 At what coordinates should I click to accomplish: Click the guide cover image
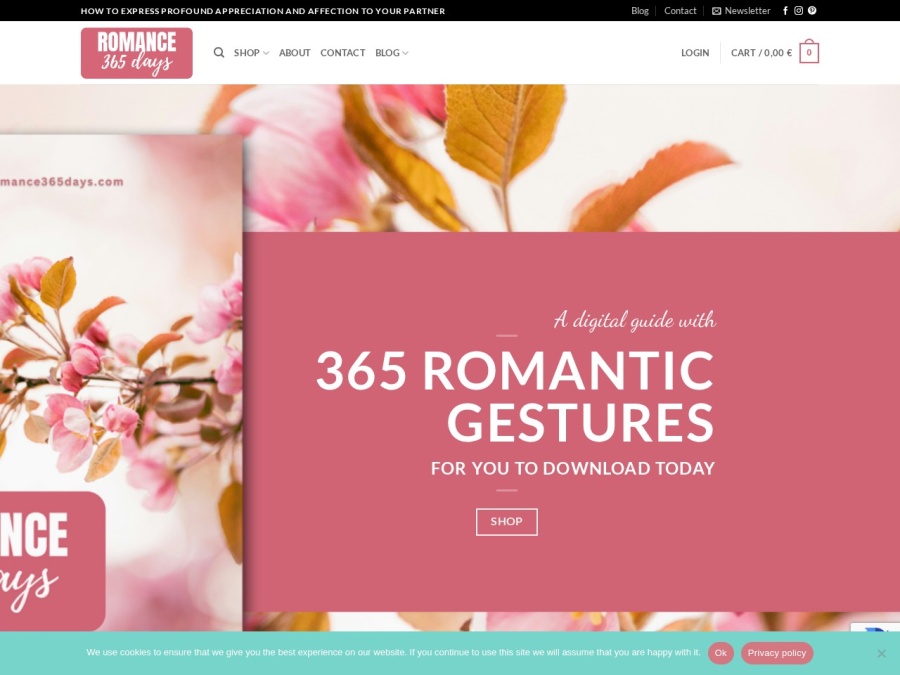120,380
